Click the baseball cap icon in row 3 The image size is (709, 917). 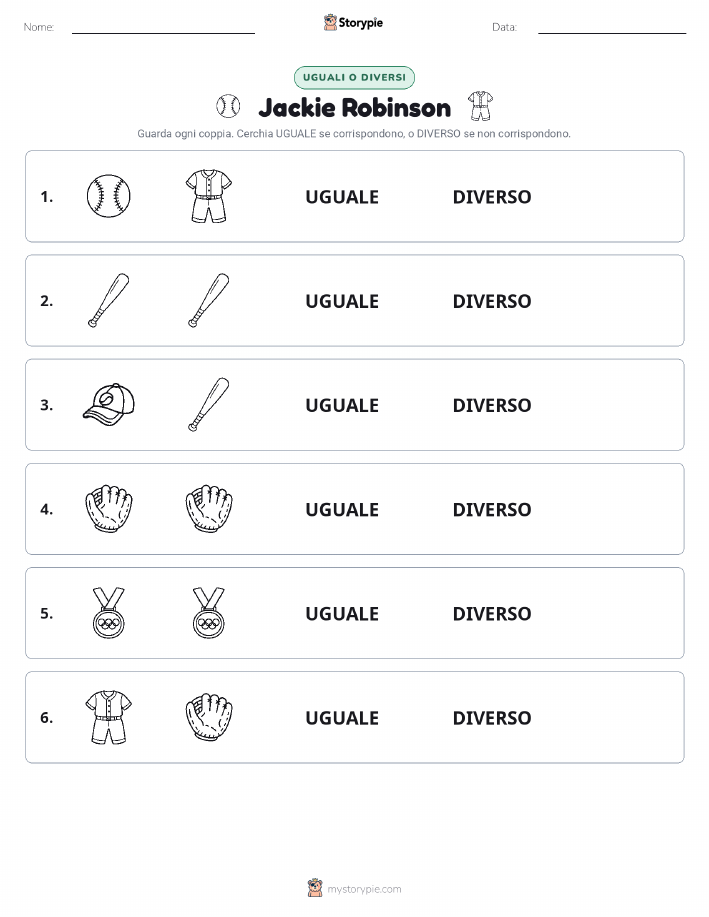click(108, 404)
